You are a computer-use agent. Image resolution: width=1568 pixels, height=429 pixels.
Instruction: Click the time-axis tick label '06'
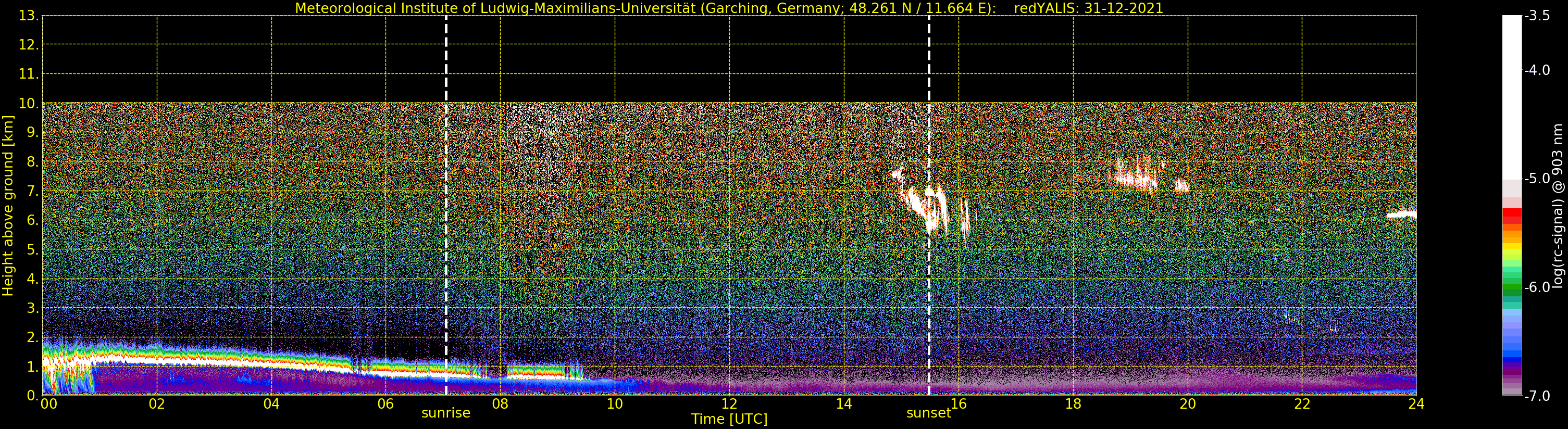(x=386, y=404)
